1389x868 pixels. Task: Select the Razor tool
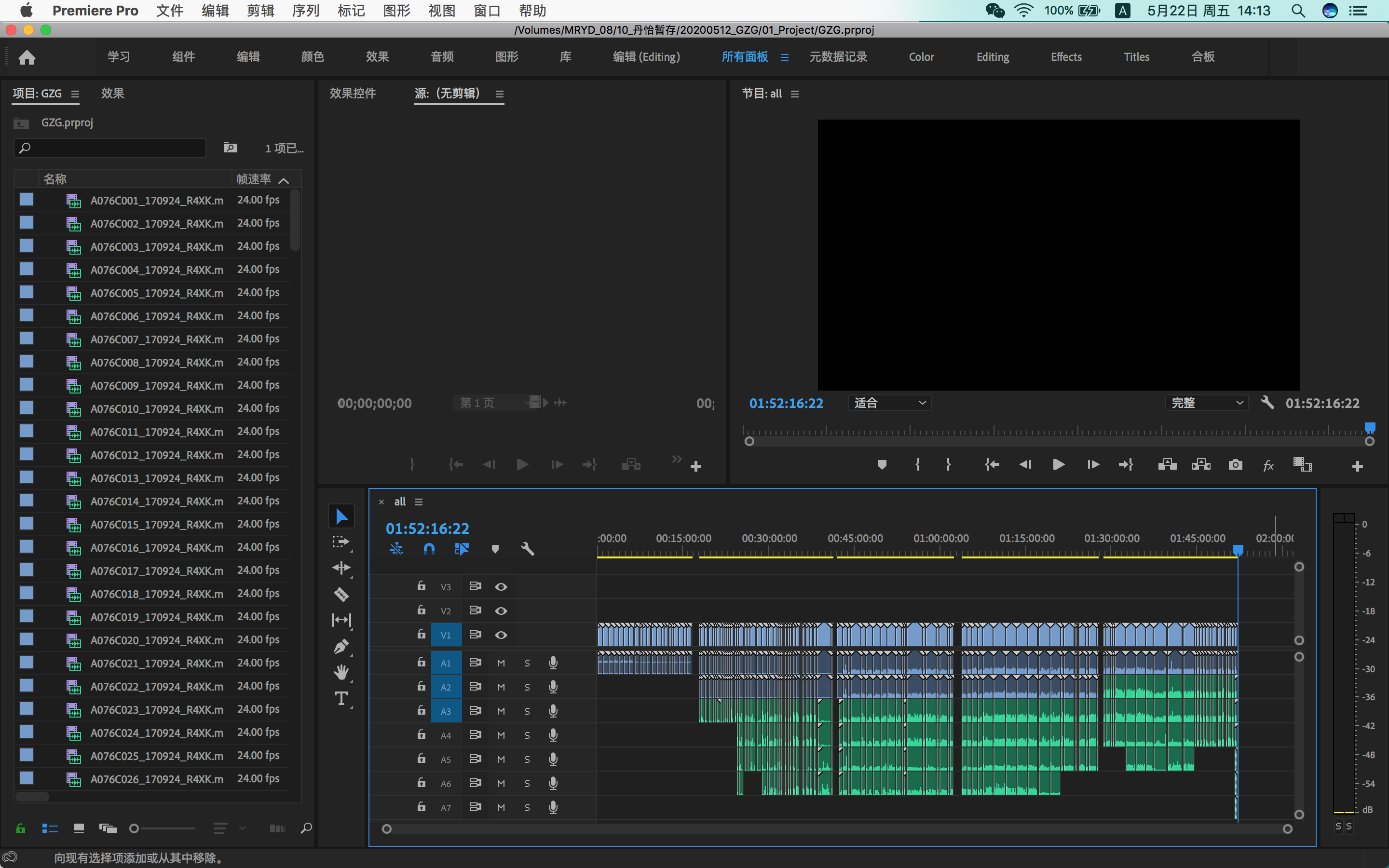(x=341, y=594)
